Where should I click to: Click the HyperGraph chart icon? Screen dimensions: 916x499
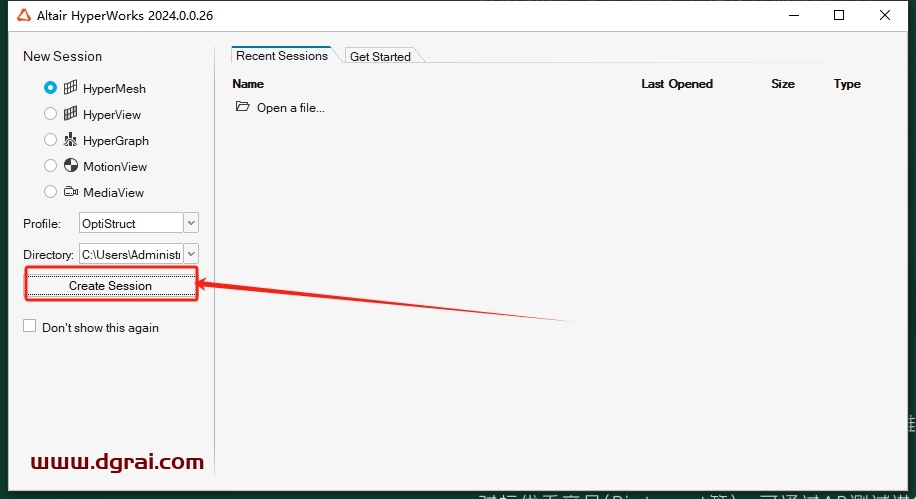point(70,139)
